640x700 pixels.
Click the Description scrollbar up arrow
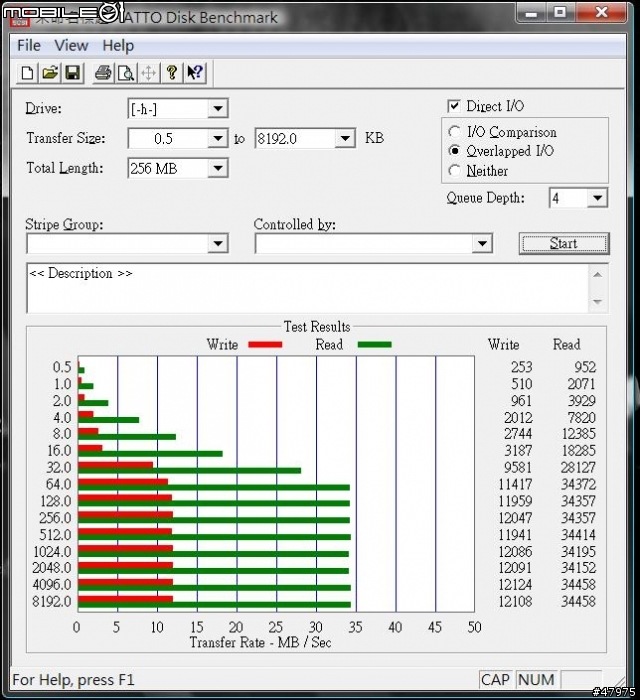coord(598,275)
